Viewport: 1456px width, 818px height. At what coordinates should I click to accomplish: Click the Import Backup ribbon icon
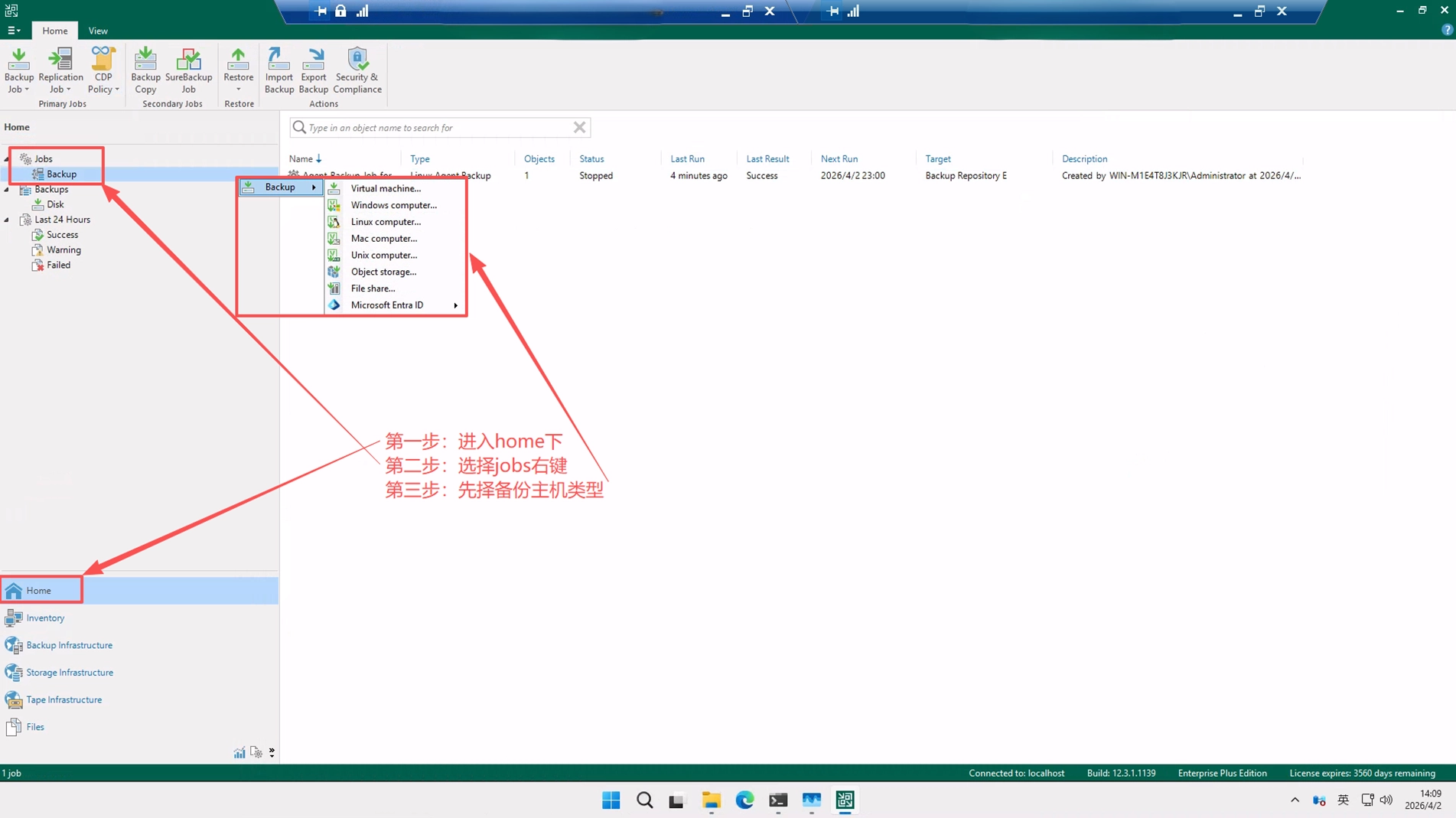[278, 70]
